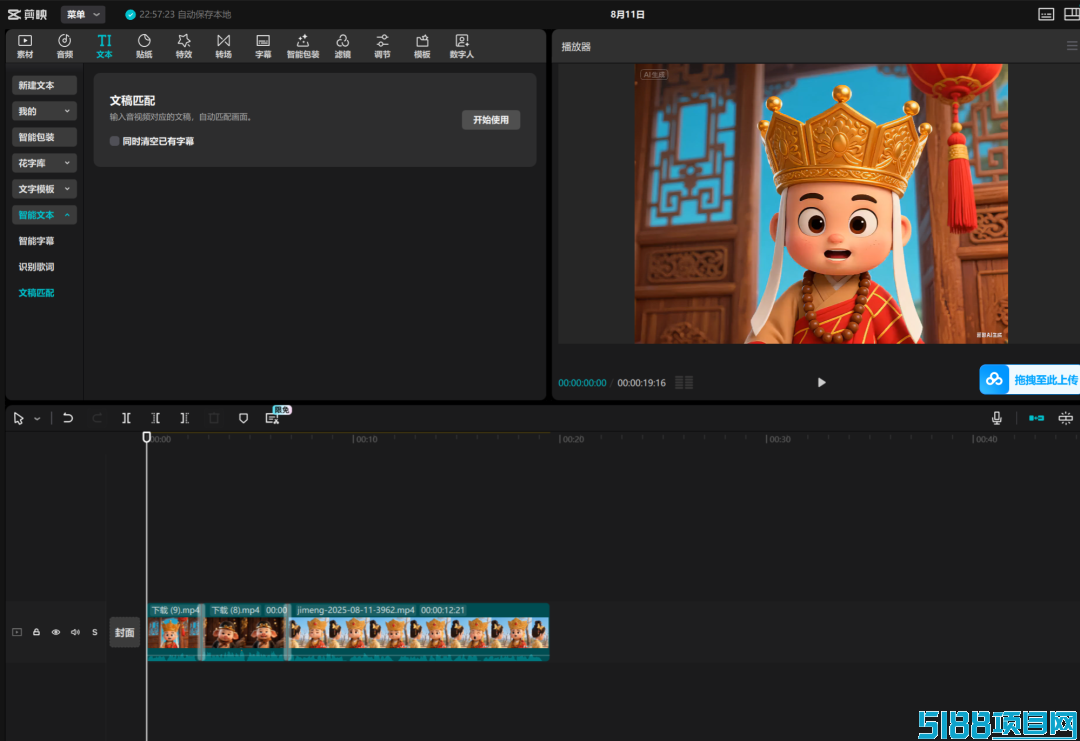The image size is (1080, 741).
Task: Collapse the 智能文本 sidebar section
Action: [x=44, y=215]
